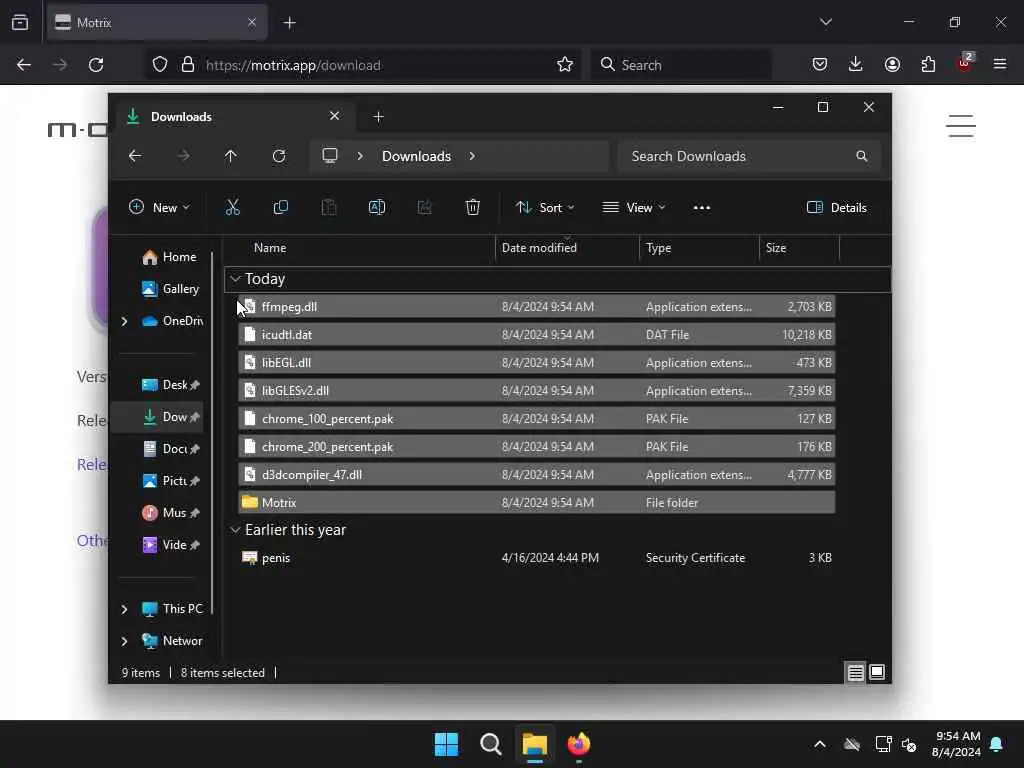Viewport: 1024px width, 768px height.
Task: Show hidden system tray icons chevron
Action: (820, 744)
